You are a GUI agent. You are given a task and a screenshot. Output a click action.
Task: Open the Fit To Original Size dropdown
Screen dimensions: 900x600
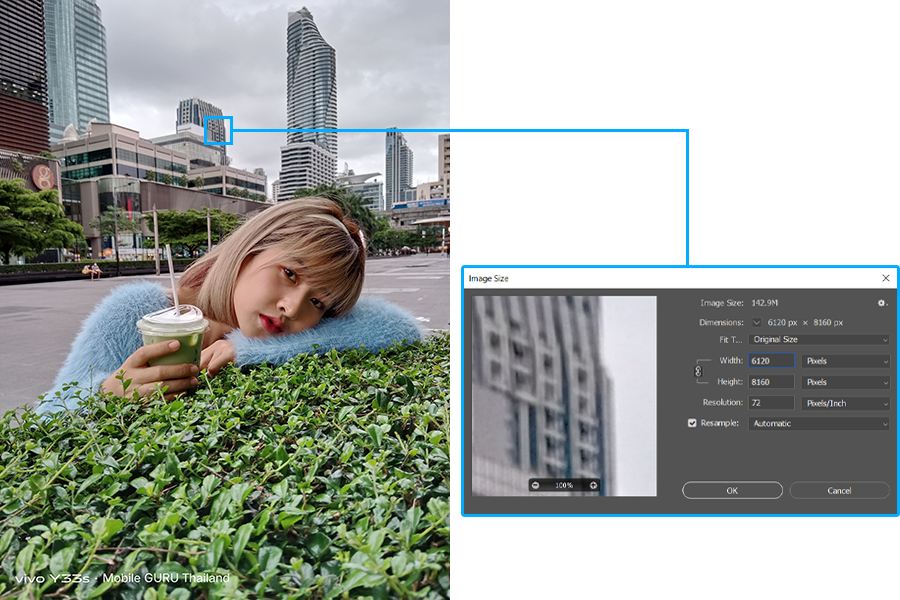818,340
